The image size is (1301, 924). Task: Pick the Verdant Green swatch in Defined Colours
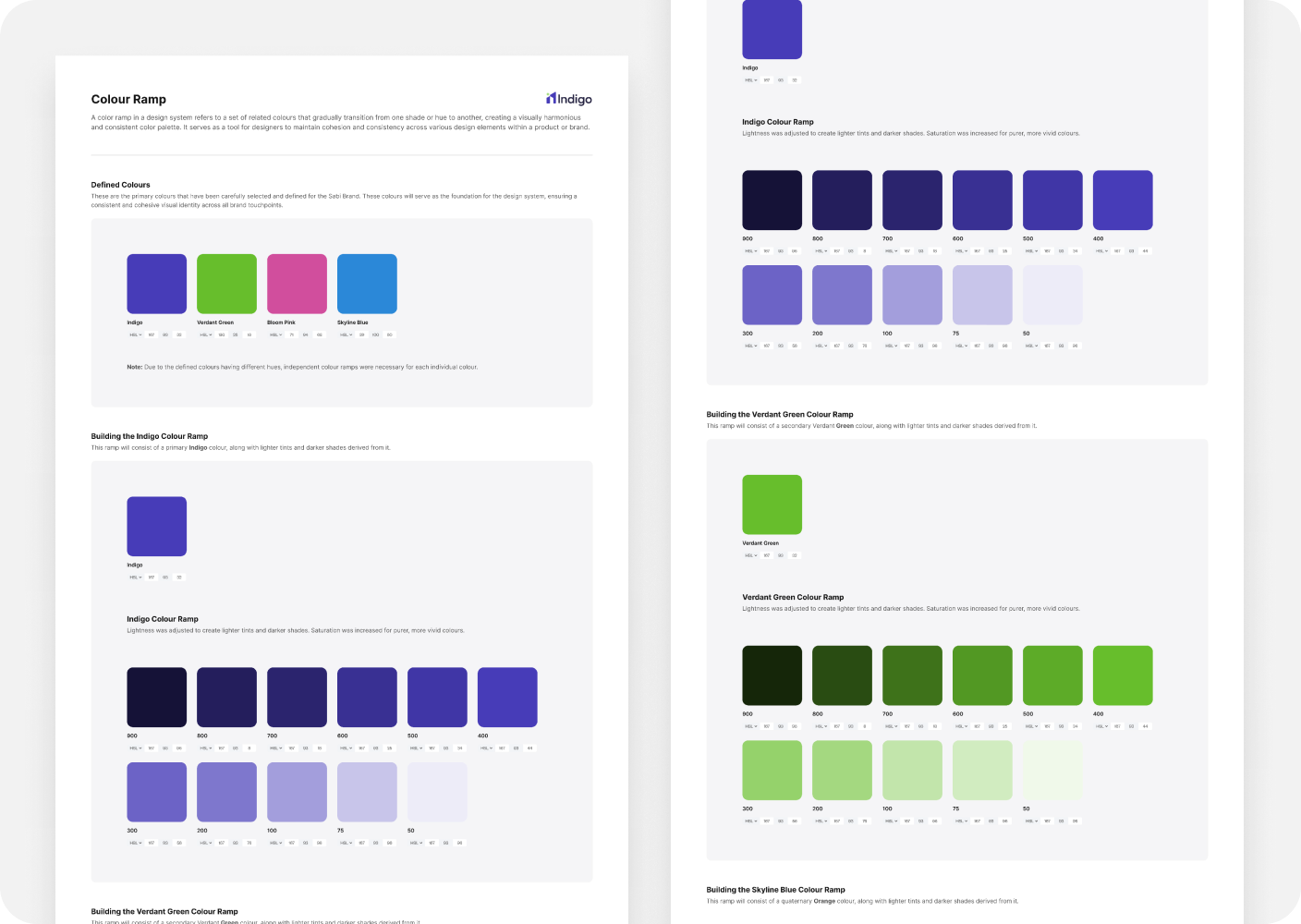click(226, 284)
